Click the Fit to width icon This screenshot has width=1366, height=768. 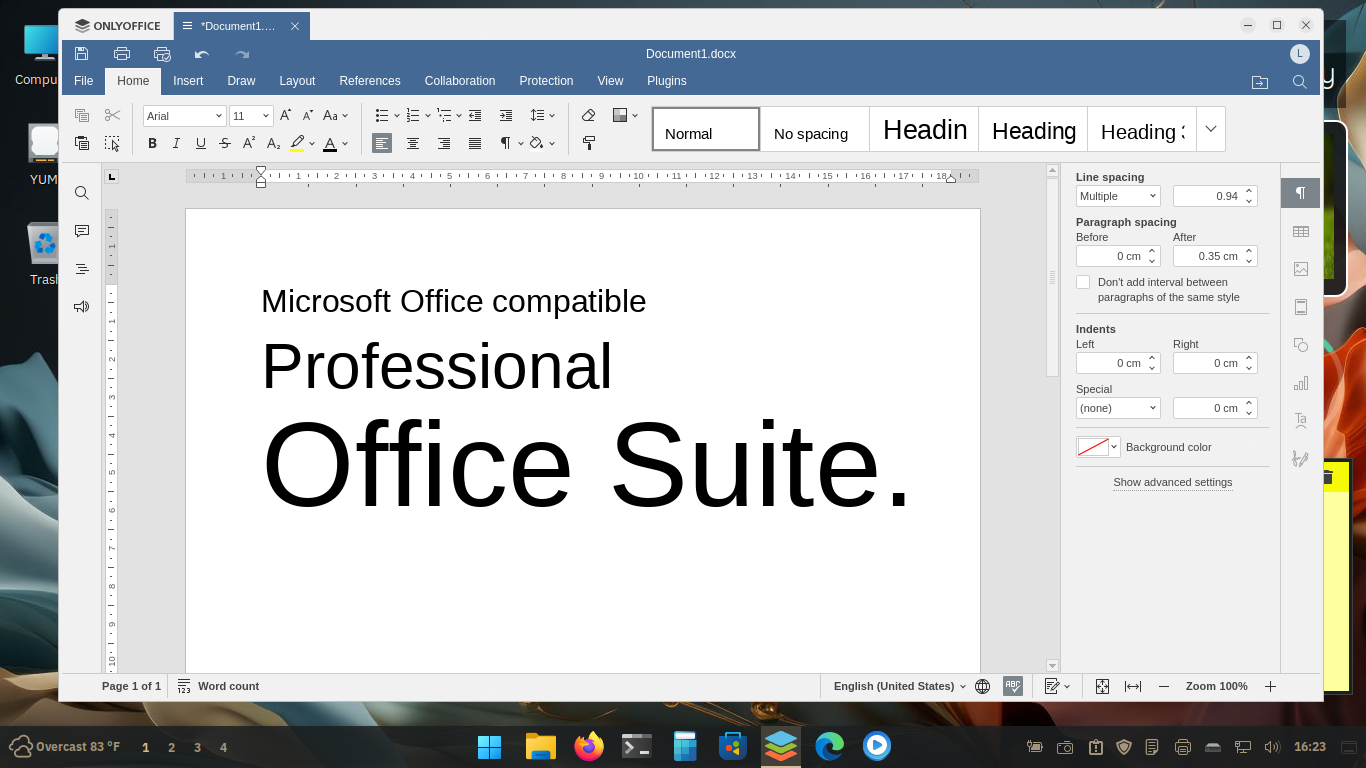[x=1133, y=686]
